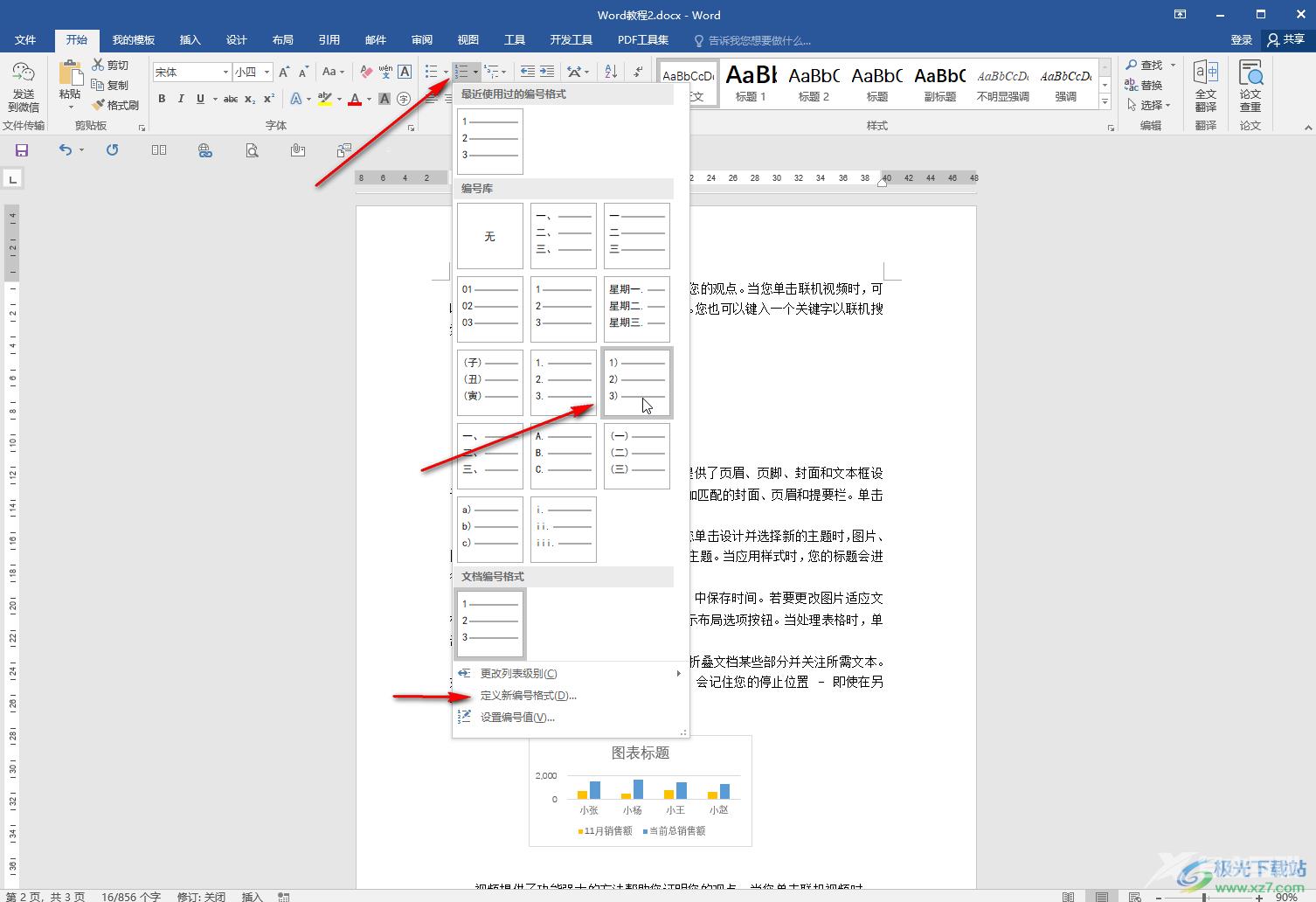The width and height of the screenshot is (1316, 902).
Task: Toggle Print Layout view in status bar
Action: pyautogui.click(x=1102, y=897)
